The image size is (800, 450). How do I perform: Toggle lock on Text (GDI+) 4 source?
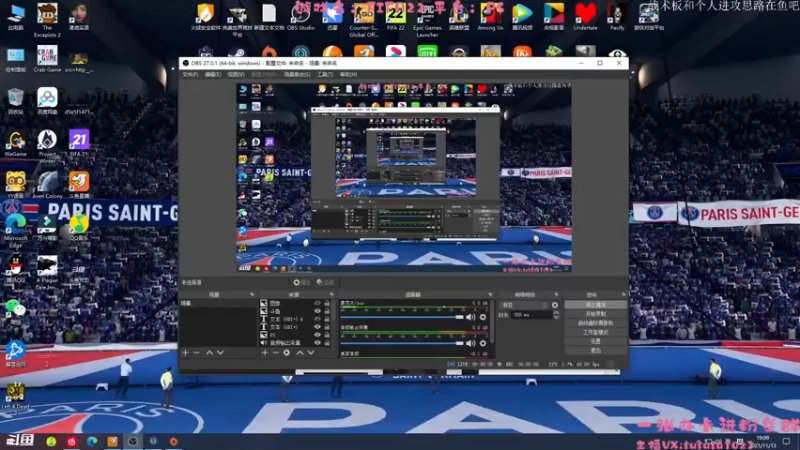327,319
